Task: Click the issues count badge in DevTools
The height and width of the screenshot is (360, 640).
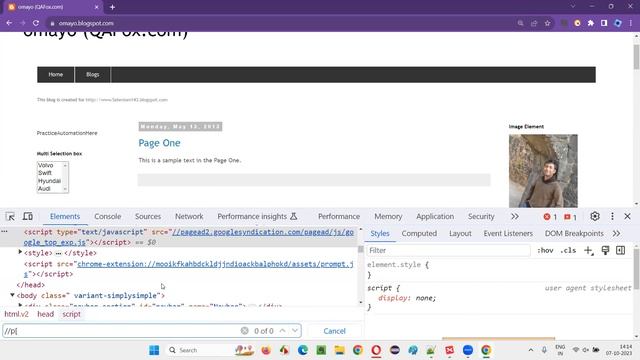Action: pyautogui.click(x=570, y=217)
